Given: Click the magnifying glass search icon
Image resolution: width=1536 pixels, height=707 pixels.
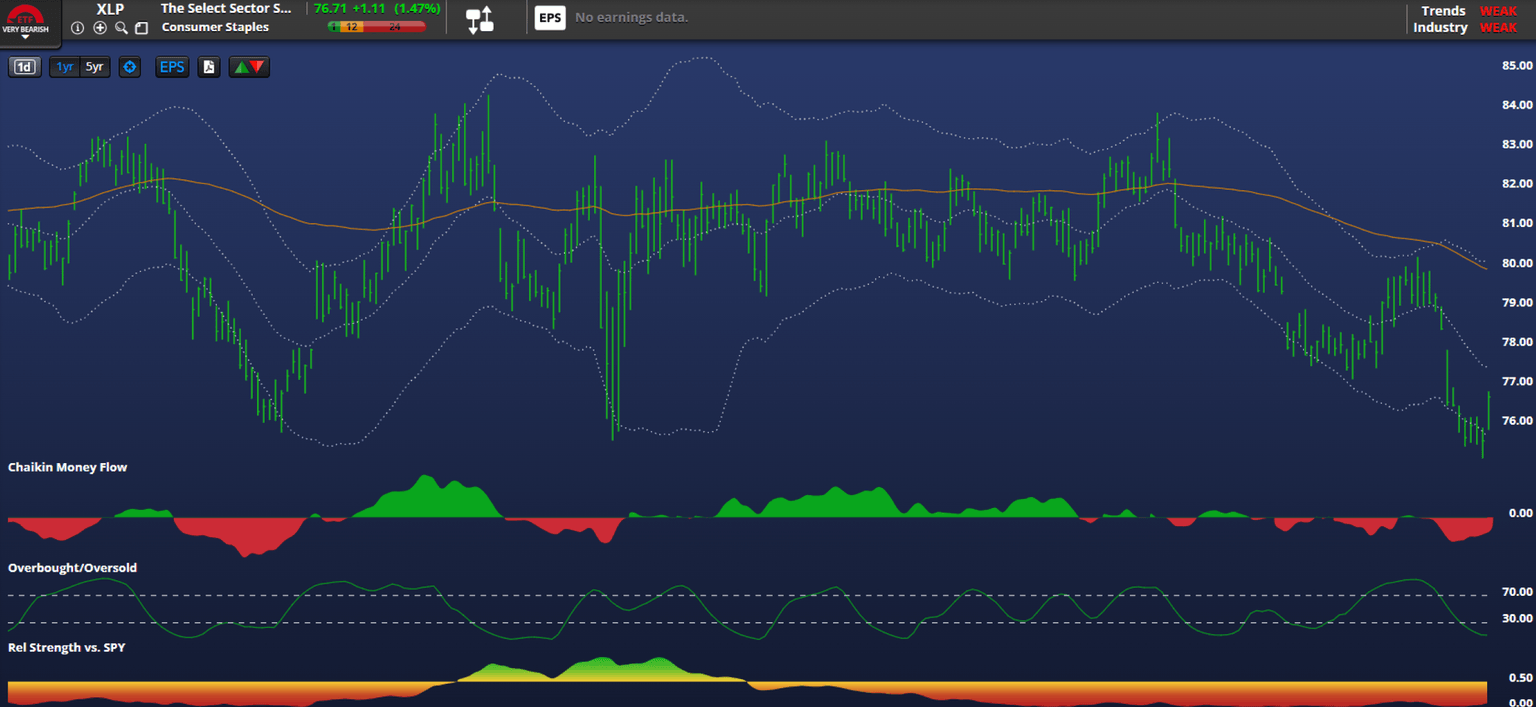Looking at the screenshot, I should click(x=121, y=28).
